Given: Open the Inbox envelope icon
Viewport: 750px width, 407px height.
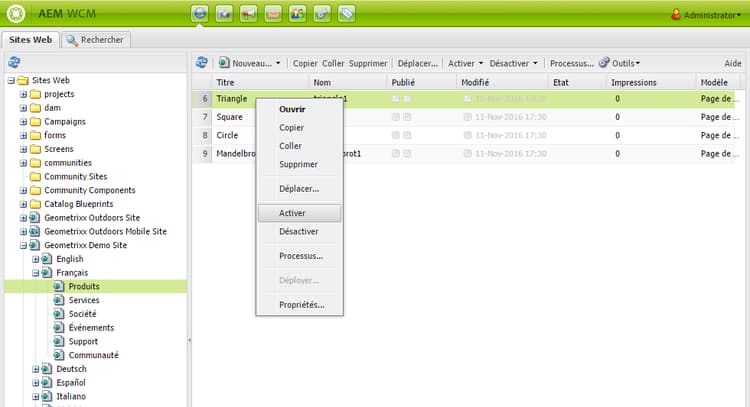Looking at the screenshot, I should pyautogui.click(x=273, y=13).
